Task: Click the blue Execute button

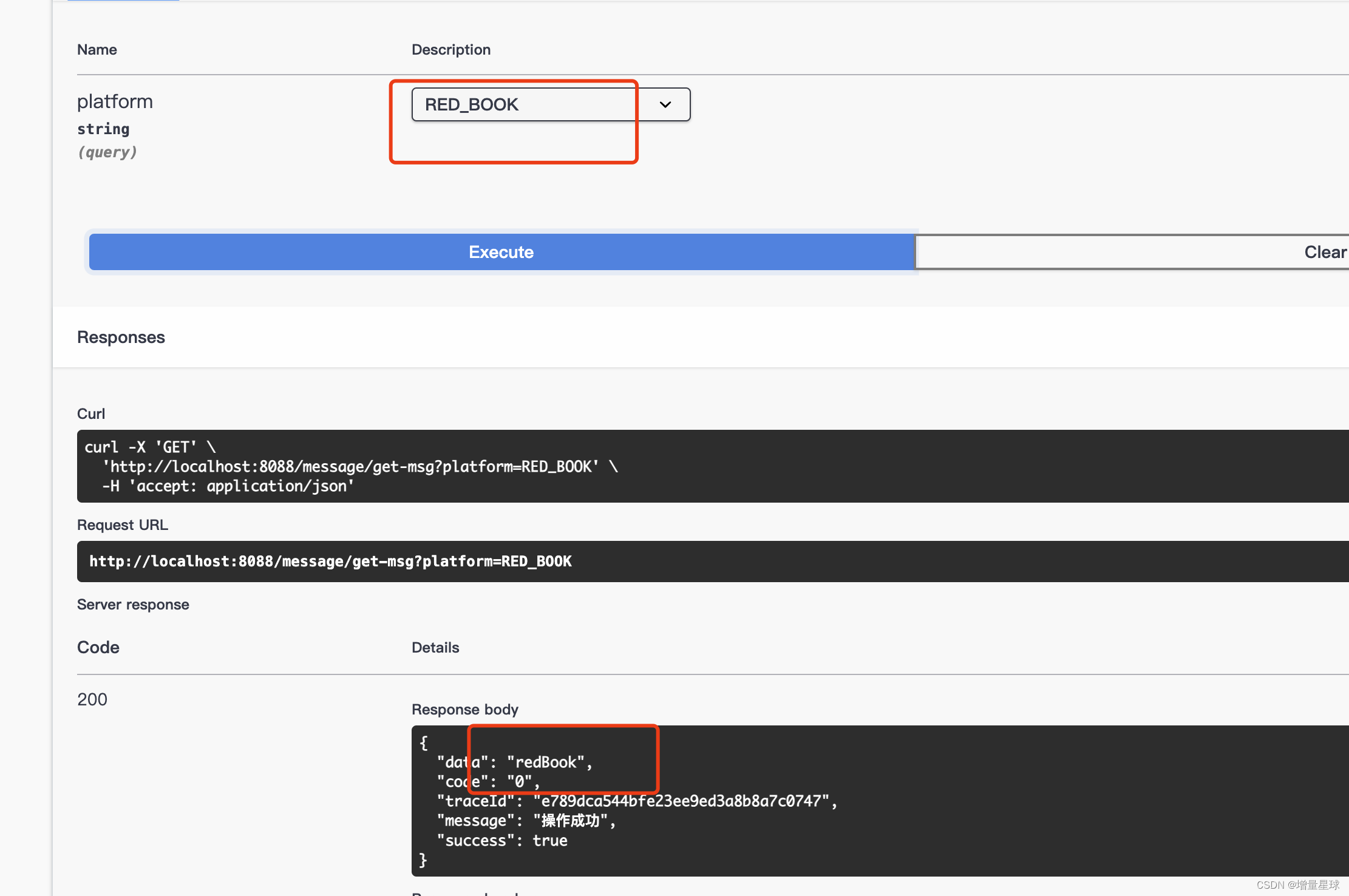Action: pyautogui.click(x=501, y=252)
